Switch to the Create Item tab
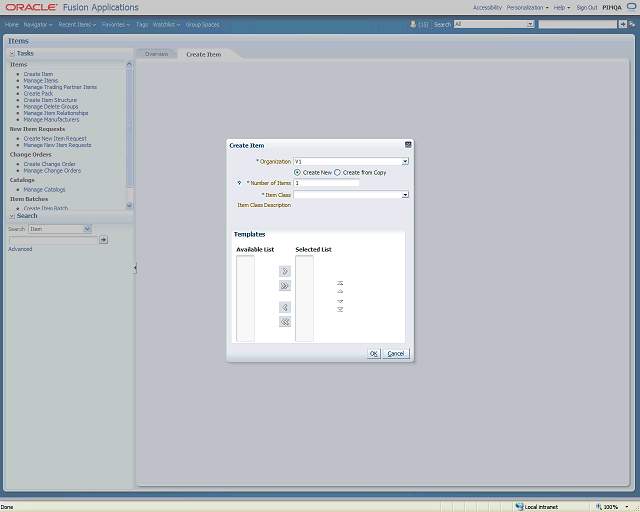640x512 pixels. 204,54
